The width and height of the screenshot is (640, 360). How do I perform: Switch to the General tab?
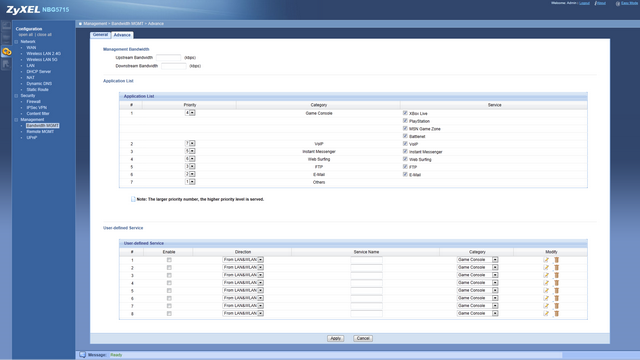(100, 35)
